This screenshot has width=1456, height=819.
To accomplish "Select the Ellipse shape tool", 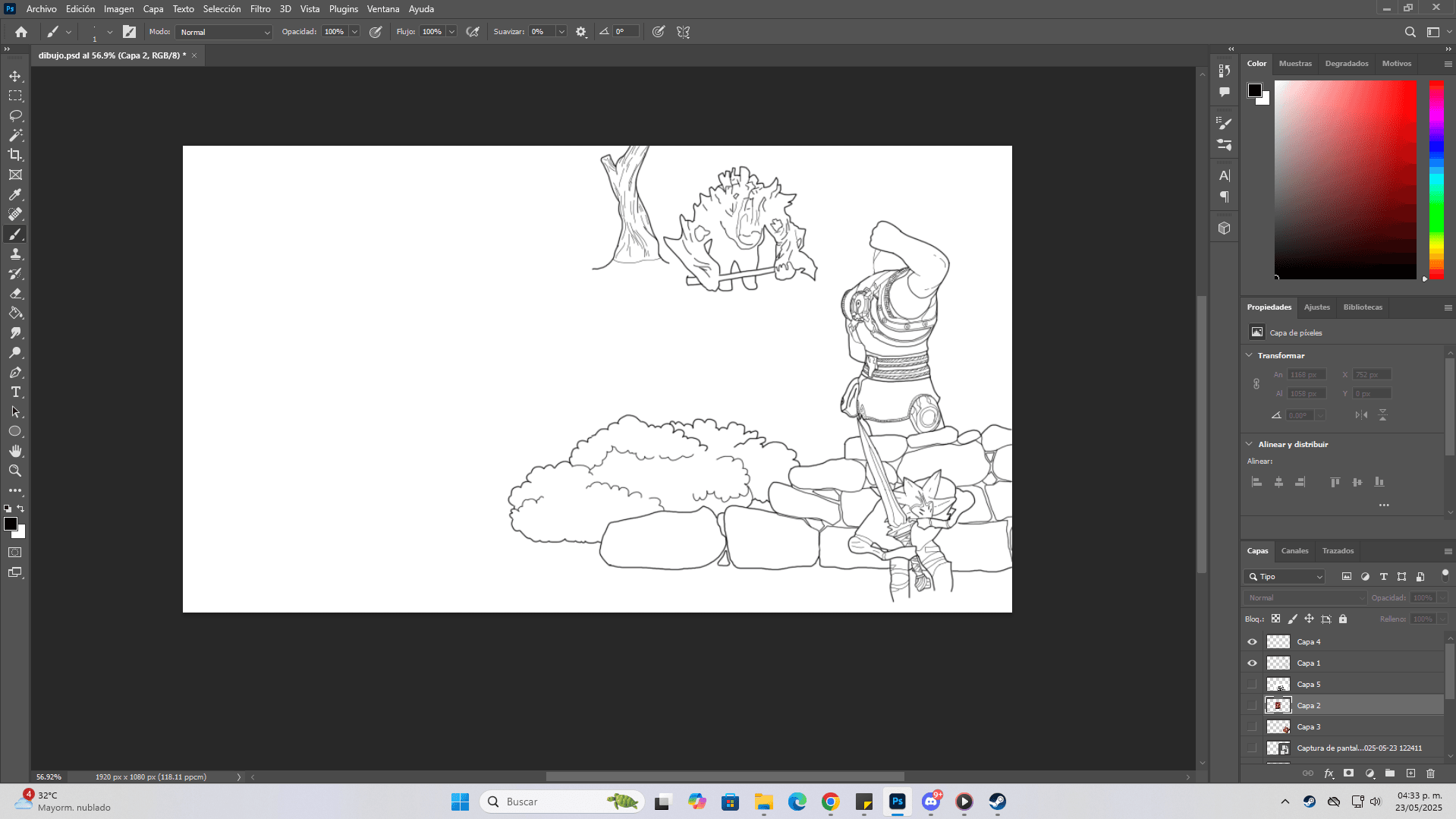I will [15, 431].
